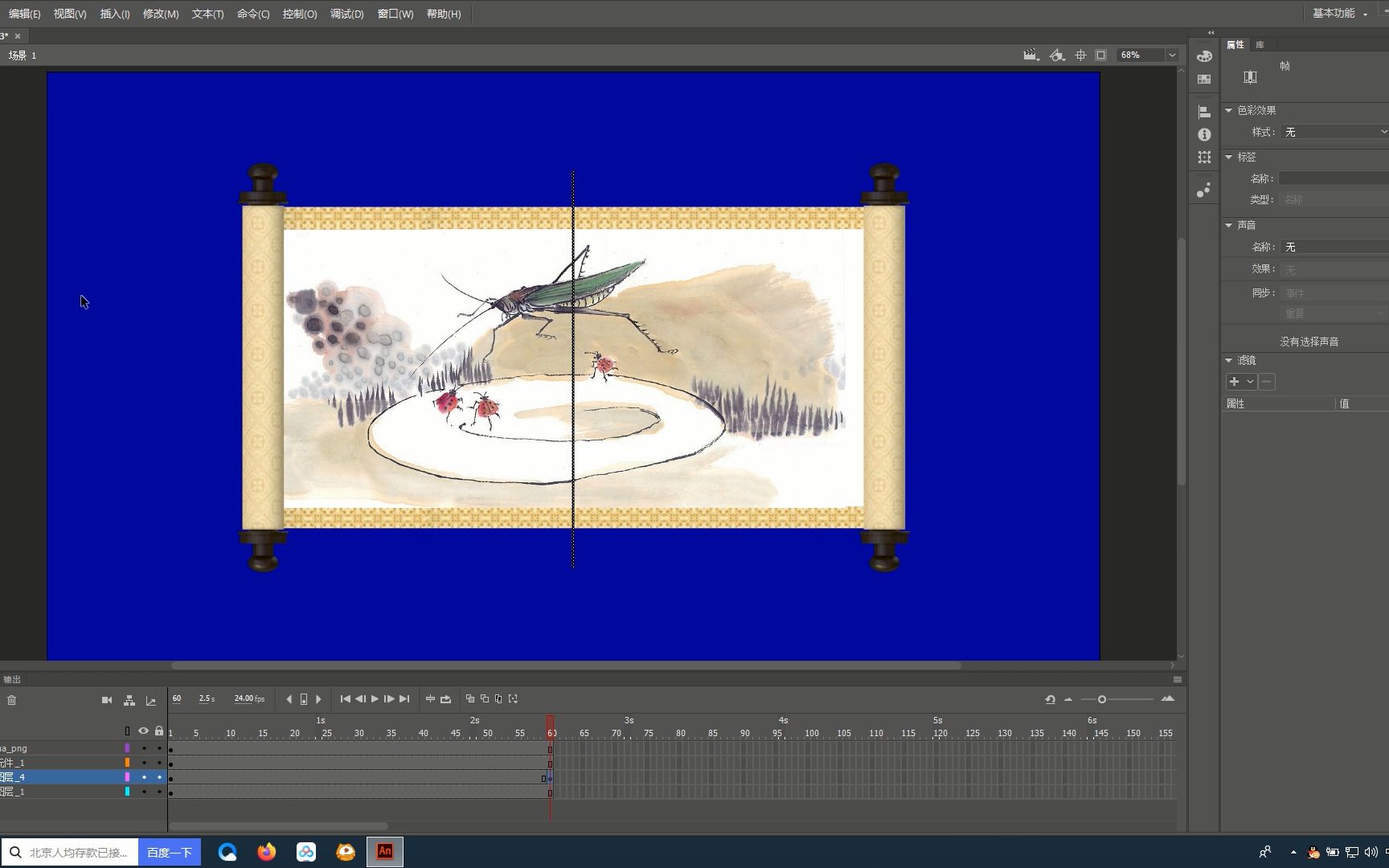Play the timeline animation
1389x868 pixels.
tap(375, 699)
